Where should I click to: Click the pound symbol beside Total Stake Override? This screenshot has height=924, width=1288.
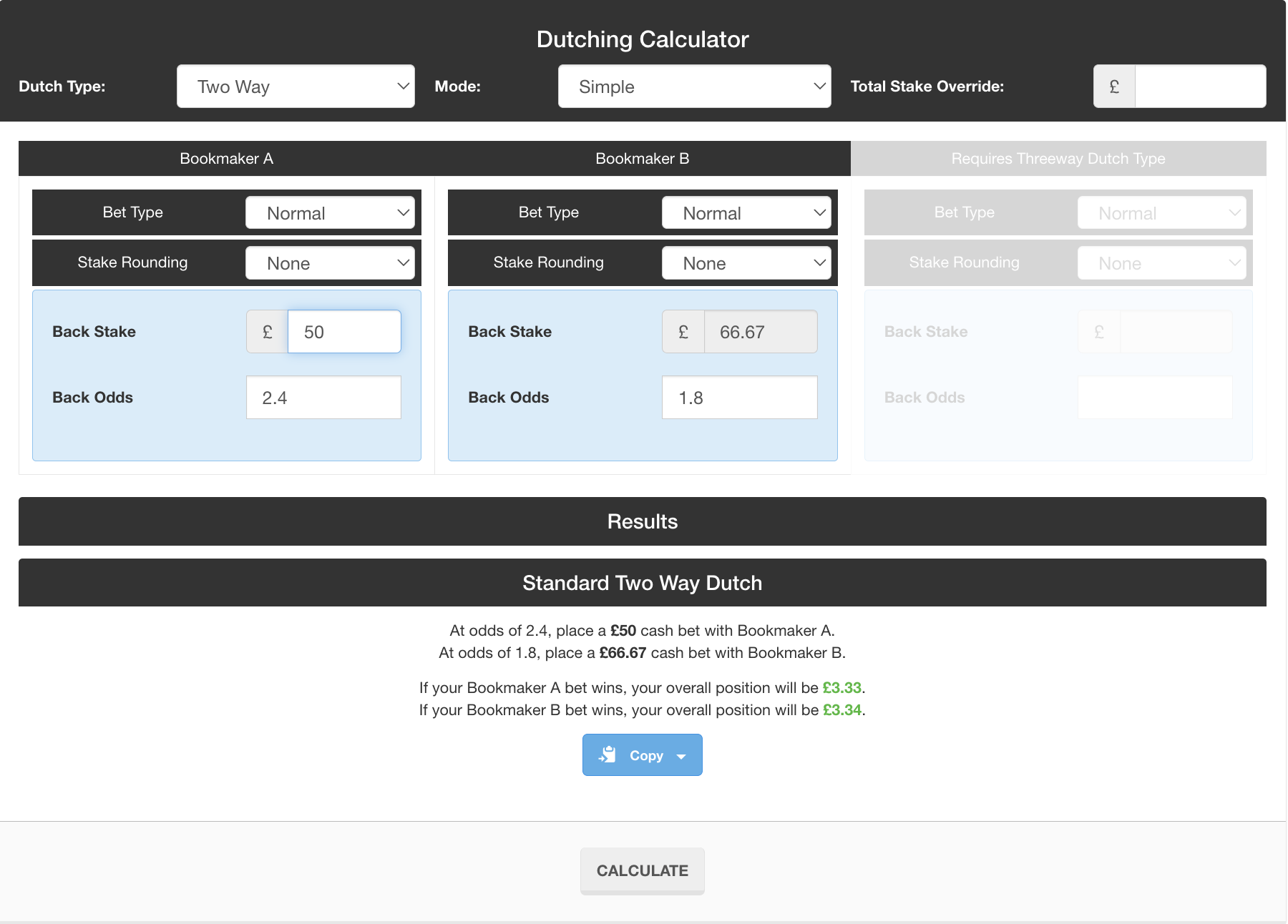click(x=1114, y=87)
